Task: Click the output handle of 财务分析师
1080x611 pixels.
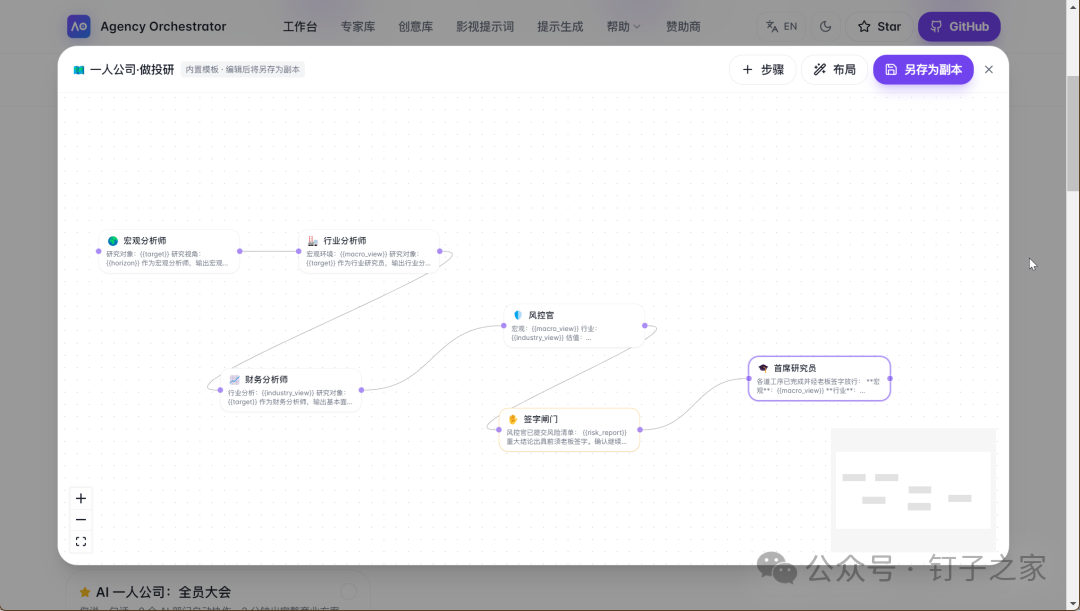Action: (x=362, y=390)
